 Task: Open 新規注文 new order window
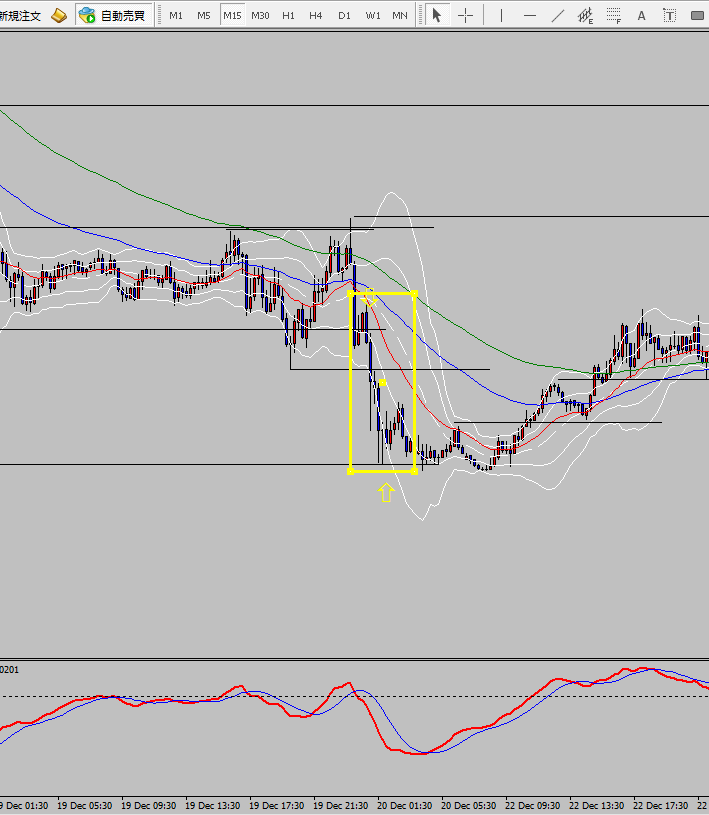(20, 15)
